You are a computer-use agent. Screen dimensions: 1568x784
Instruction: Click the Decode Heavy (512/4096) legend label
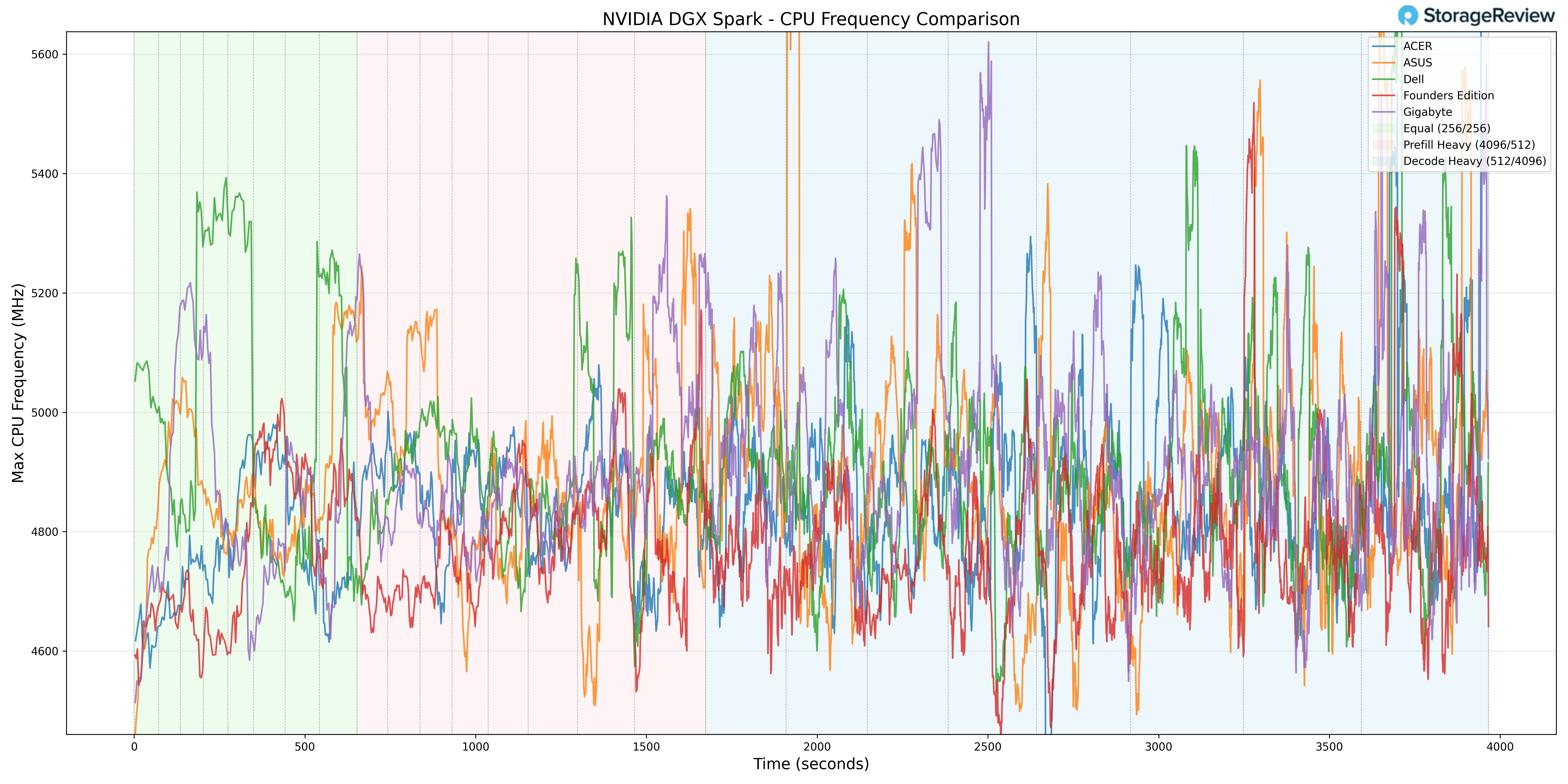point(1474,161)
